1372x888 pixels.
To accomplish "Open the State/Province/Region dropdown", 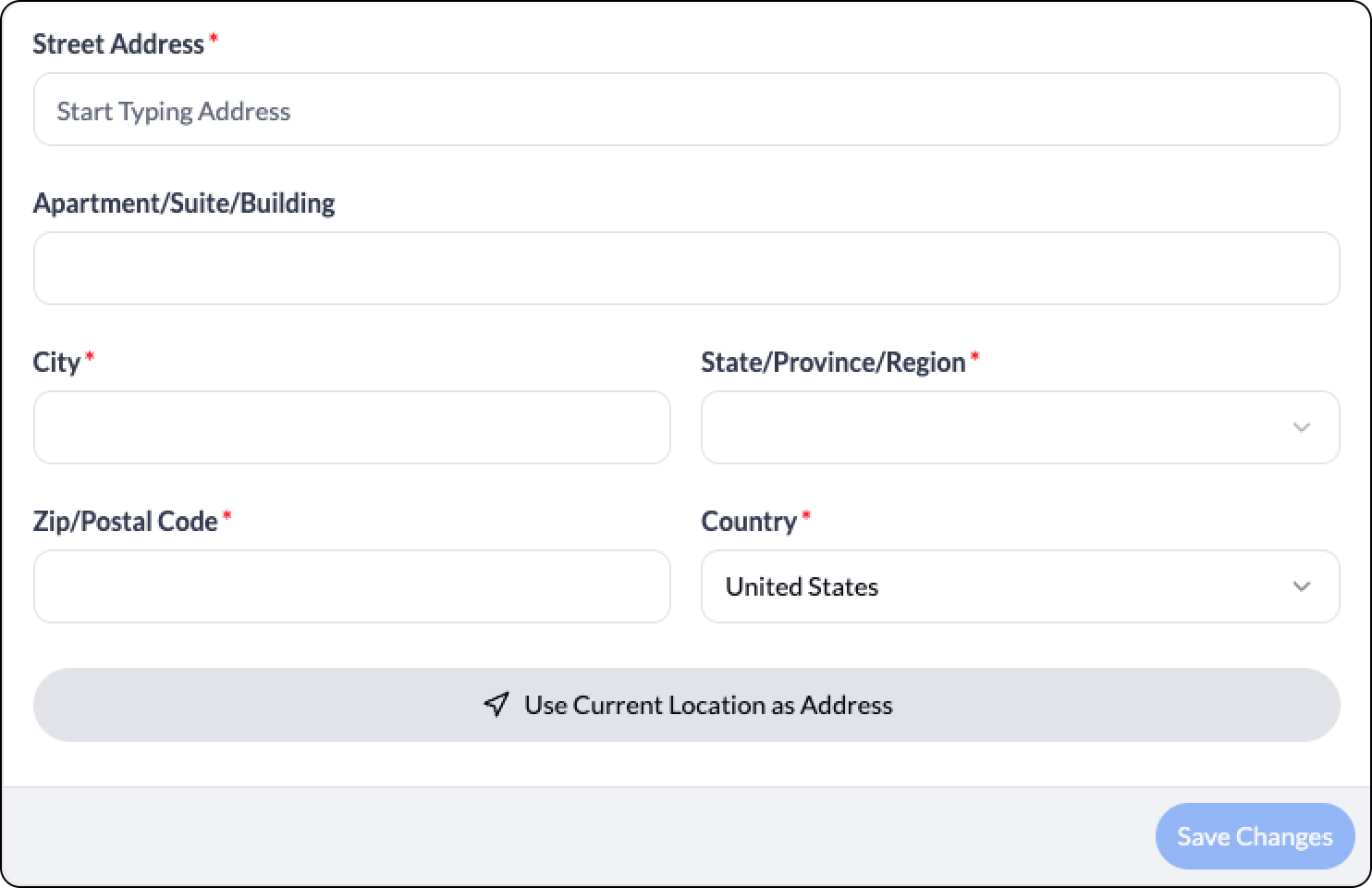I will 1020,427.
